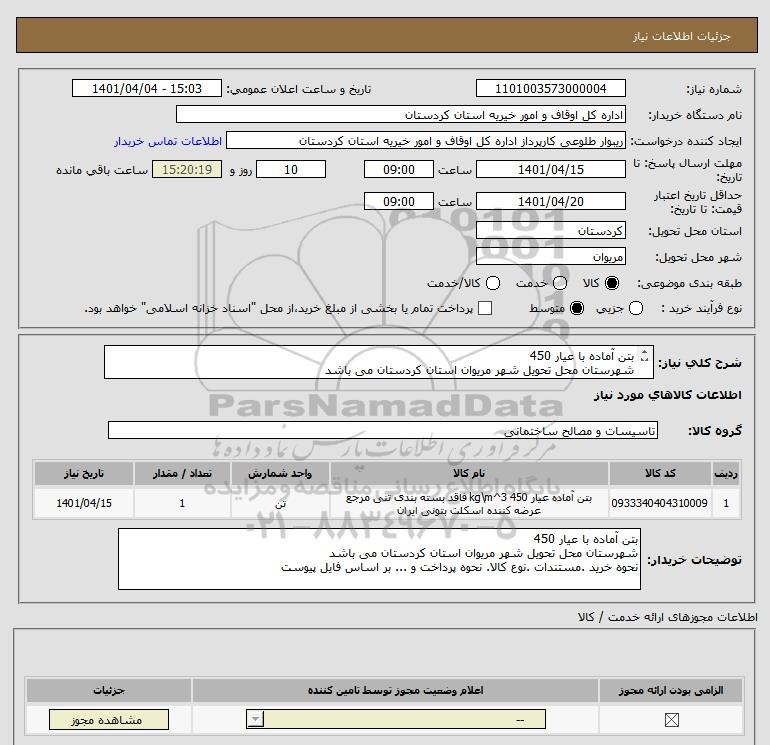
Task: Click the ردیف column header
Action: (726, 473)
